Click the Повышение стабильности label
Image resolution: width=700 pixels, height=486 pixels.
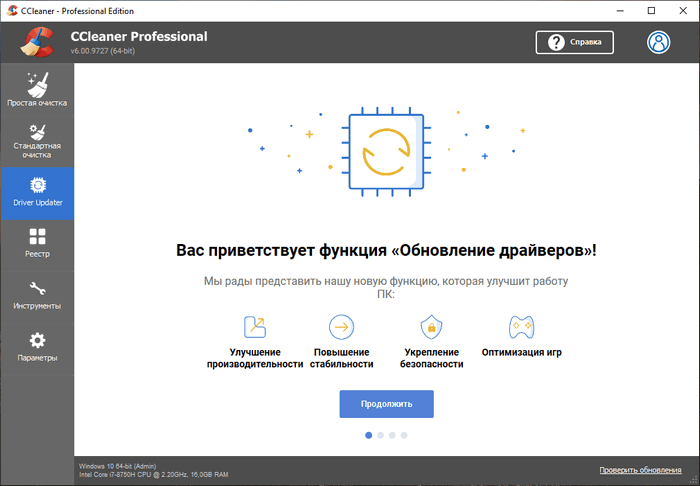click(x=342, y=358)
